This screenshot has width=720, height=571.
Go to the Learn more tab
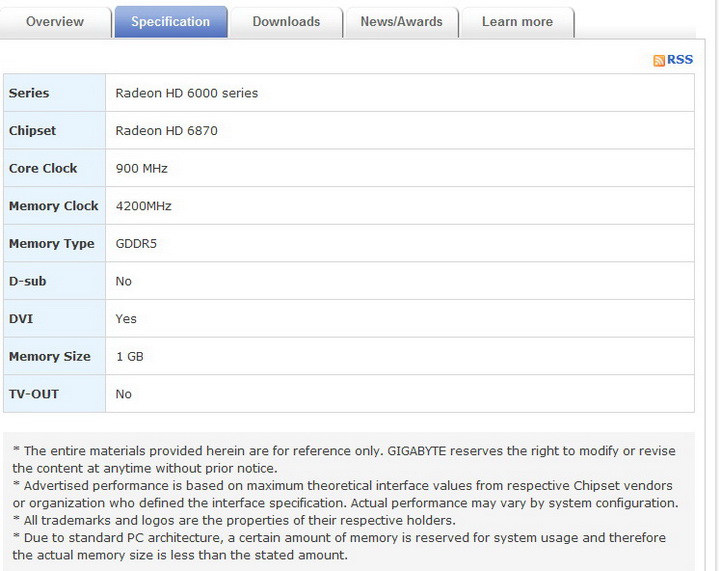[518, 22]
